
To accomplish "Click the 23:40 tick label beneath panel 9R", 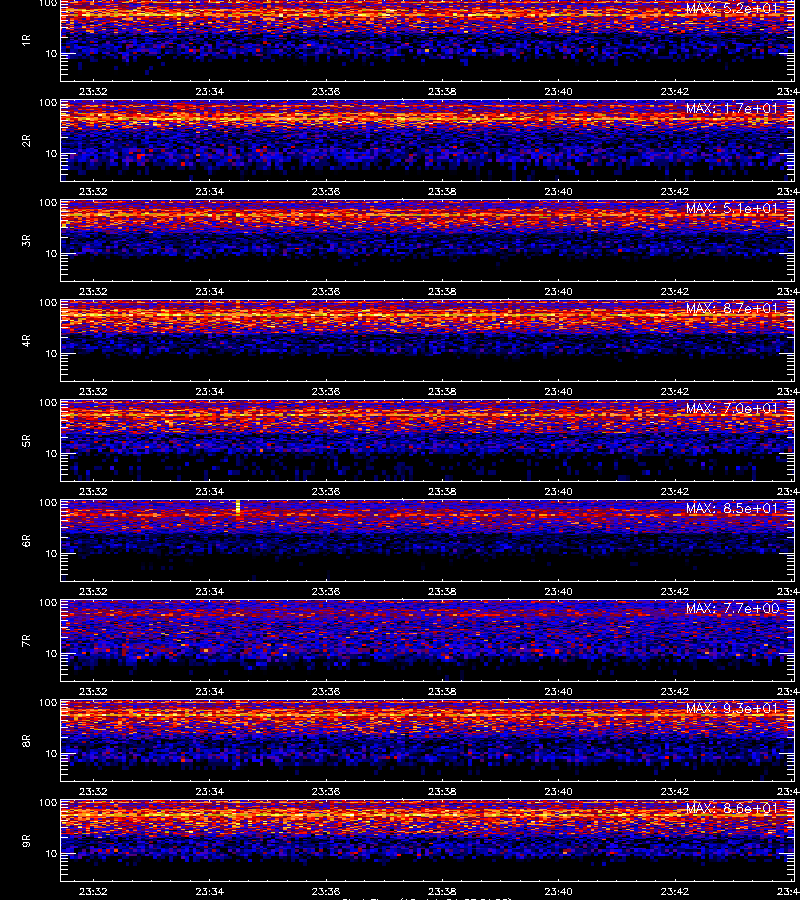I will point(558,891).
